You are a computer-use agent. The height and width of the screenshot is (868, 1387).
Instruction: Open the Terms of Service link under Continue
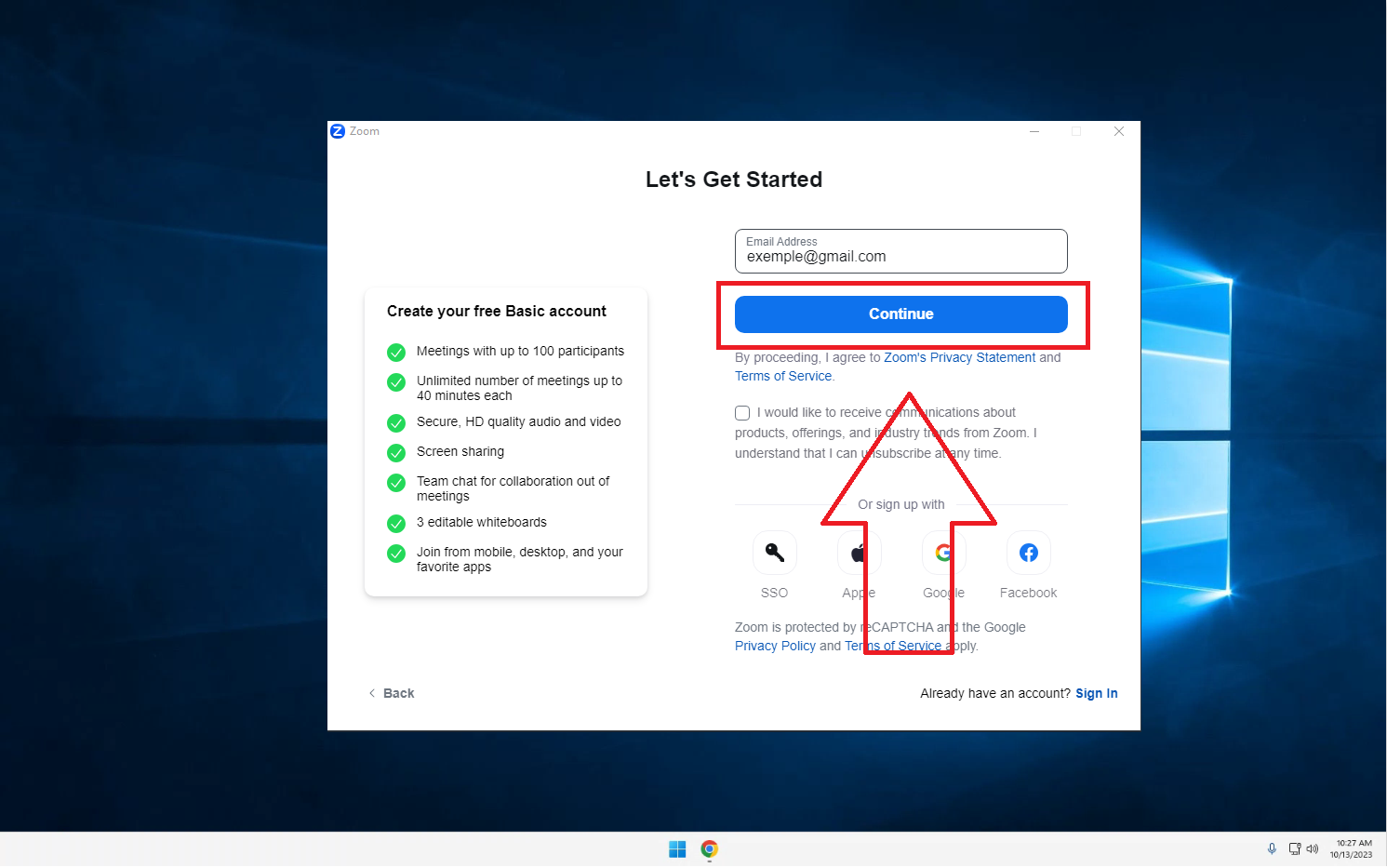click(x=783, y=376)
